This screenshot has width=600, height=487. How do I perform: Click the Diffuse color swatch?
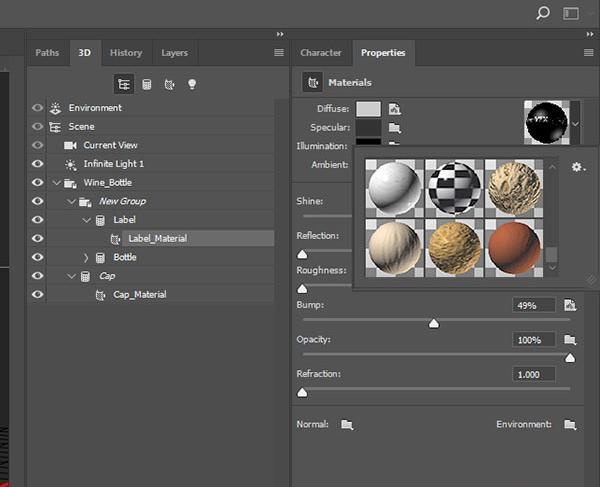(x=368, y=109)
